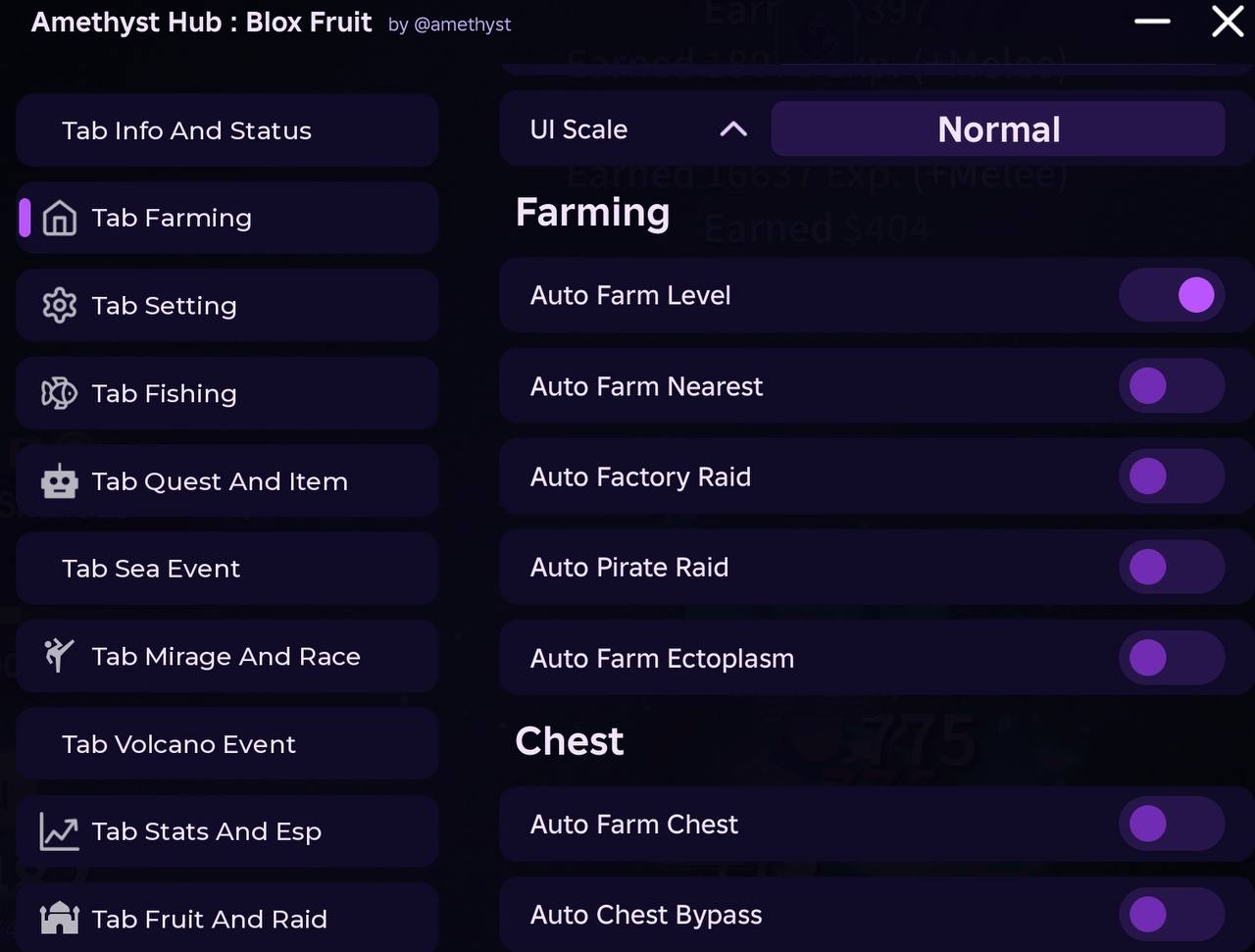Toggle Auto Pirate Raid on
Screen dimensions: 1255x952
[1172, 567]
